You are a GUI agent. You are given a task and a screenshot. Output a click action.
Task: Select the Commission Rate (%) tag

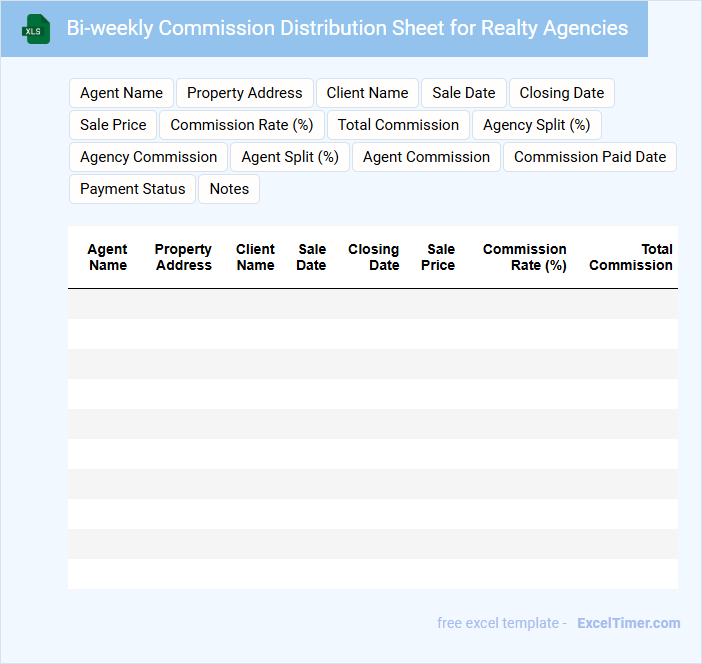[242, 125]
